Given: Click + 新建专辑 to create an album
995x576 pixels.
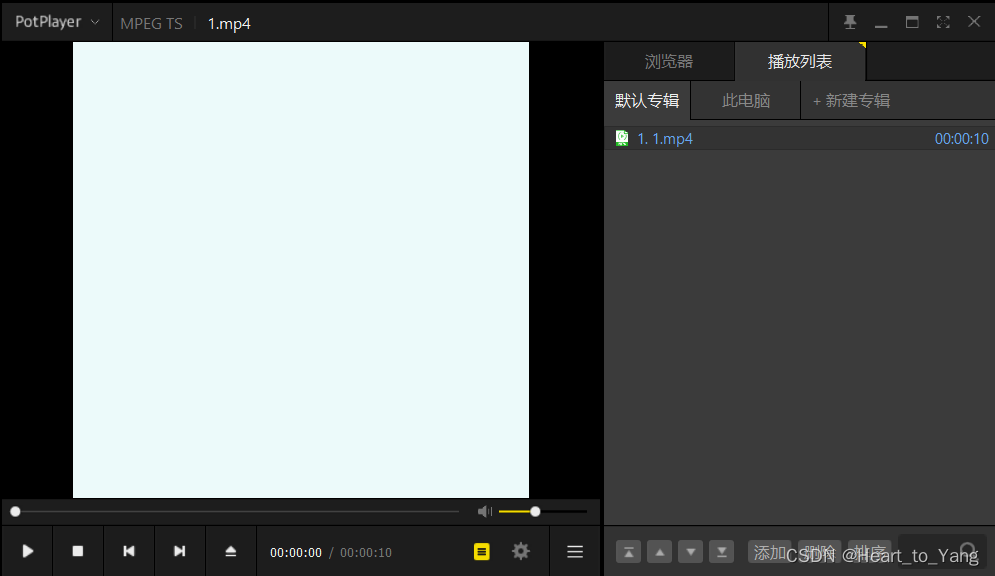Looking at the screenshot, I should click(851, 100).
